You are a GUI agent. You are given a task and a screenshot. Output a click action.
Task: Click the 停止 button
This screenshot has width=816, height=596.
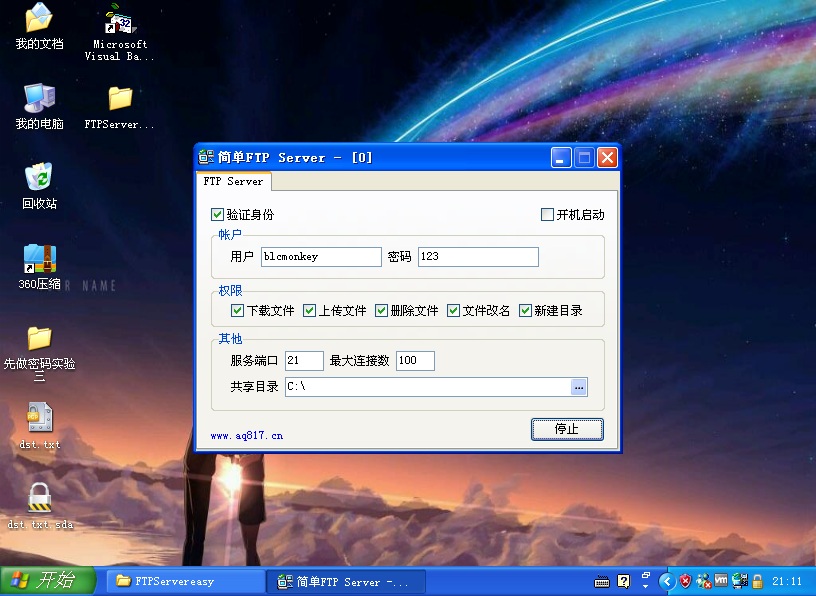pos(567,429)
